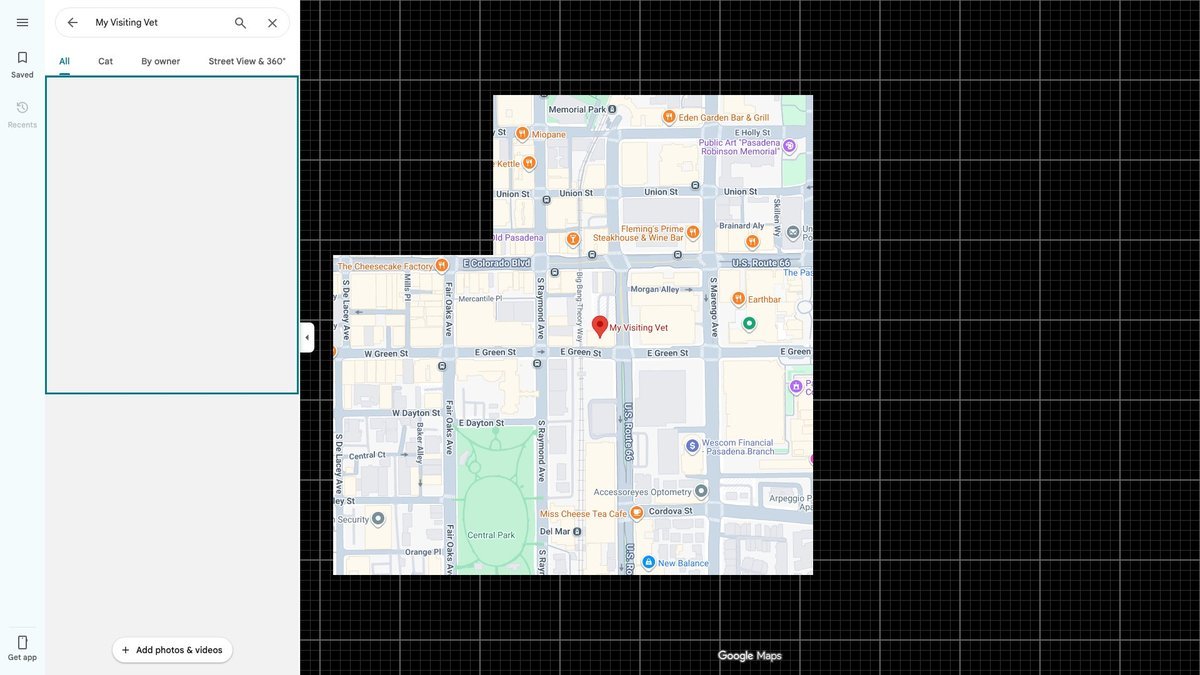Image resolution: width=1200 pixels, height=675 pixels.
Task: Click the My Visiting Vet map label
Action: click(x=639, y=327)
